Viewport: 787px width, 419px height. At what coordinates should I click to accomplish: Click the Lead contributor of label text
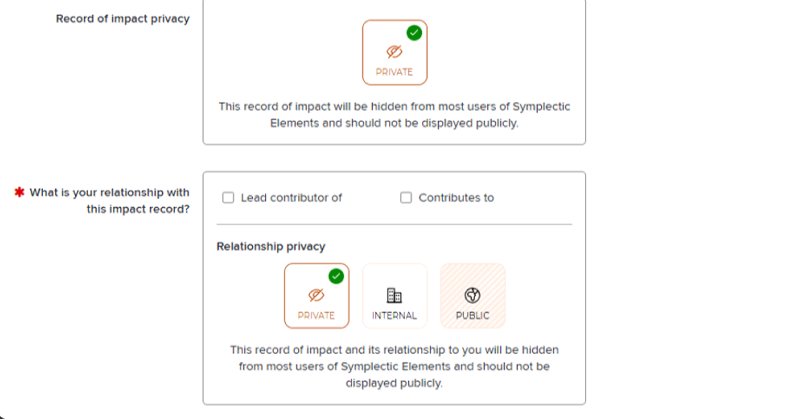point(291,198)
